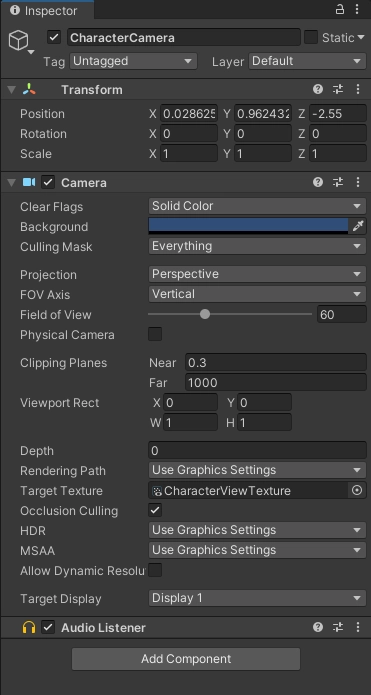
Task: Open Transform component help reference
Action: point(318,90)
